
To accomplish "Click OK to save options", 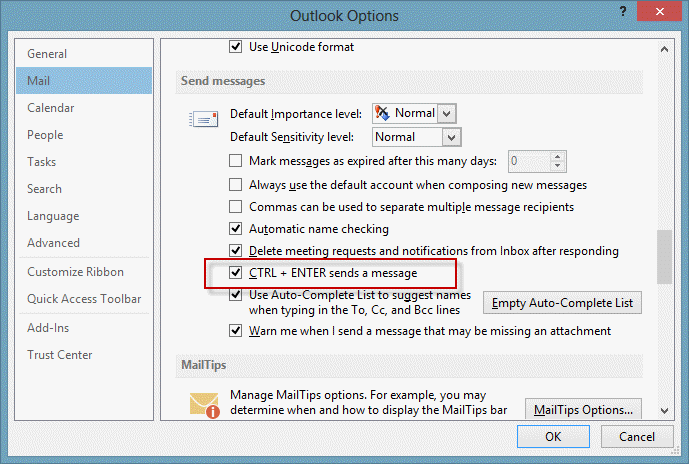I will coord(553,436).
